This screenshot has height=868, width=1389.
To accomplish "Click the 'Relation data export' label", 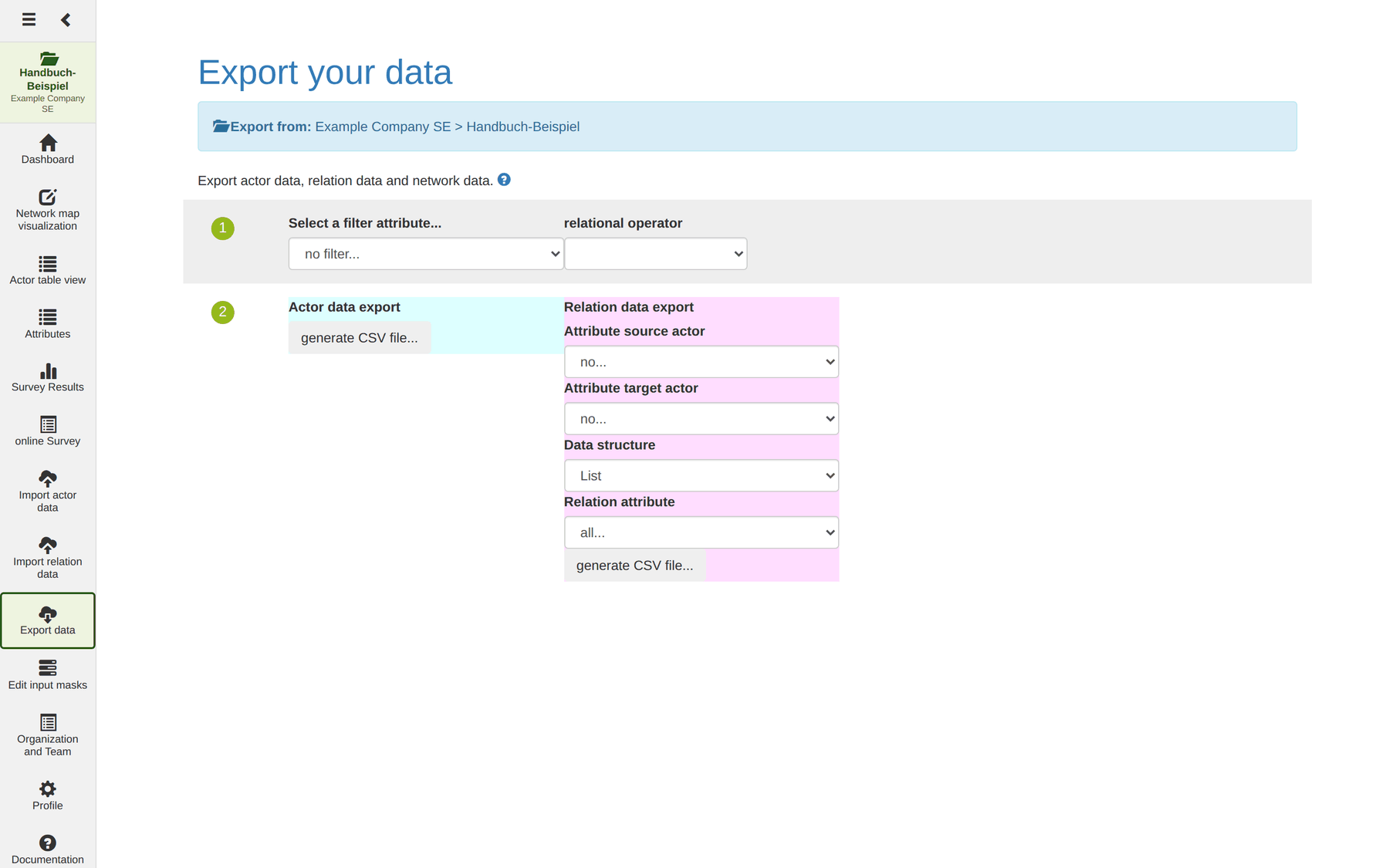I will tap(629, 307).
